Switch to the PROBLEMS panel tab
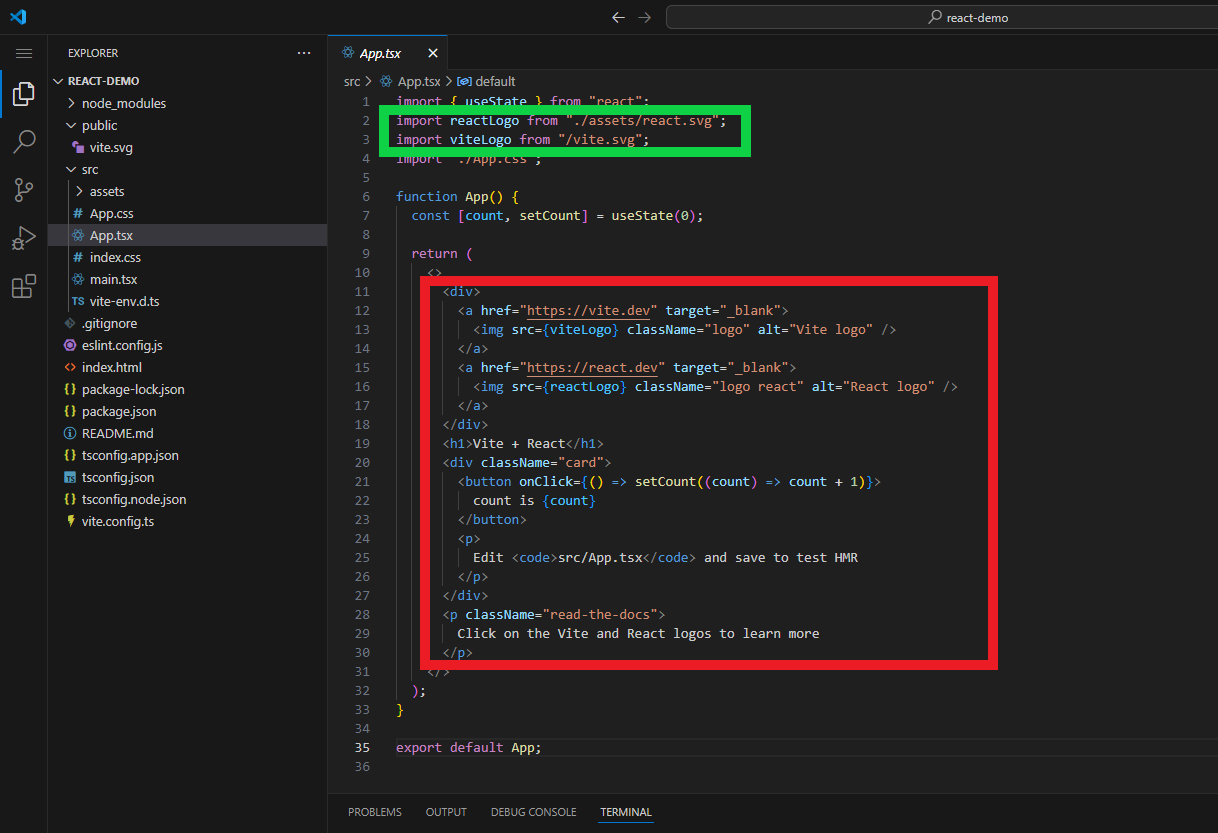 [x=375, y=812]
